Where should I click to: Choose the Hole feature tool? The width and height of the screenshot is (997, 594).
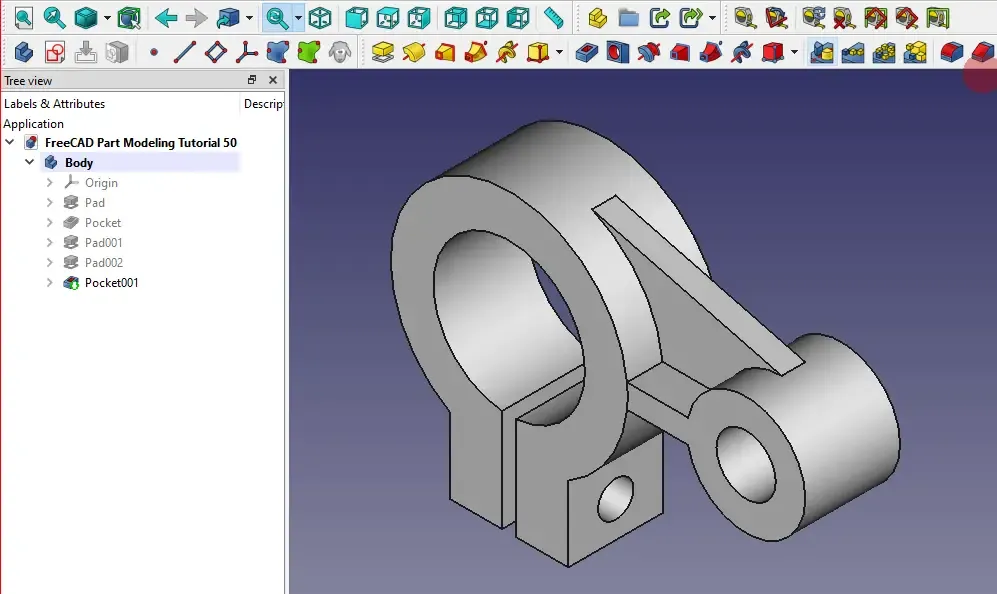pos(617,52)
